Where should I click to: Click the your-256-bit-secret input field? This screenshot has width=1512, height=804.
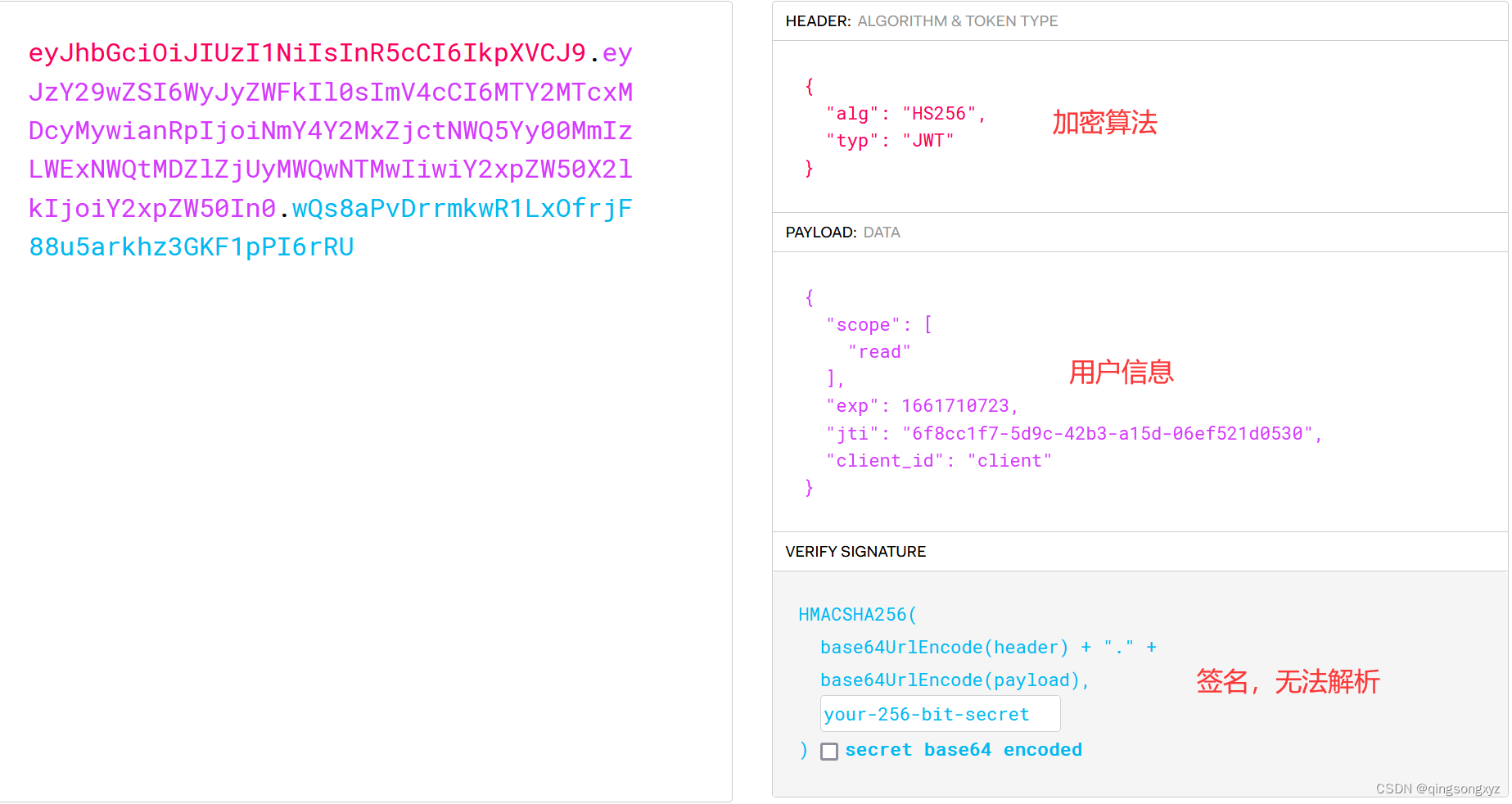click(x=941, y=714)
